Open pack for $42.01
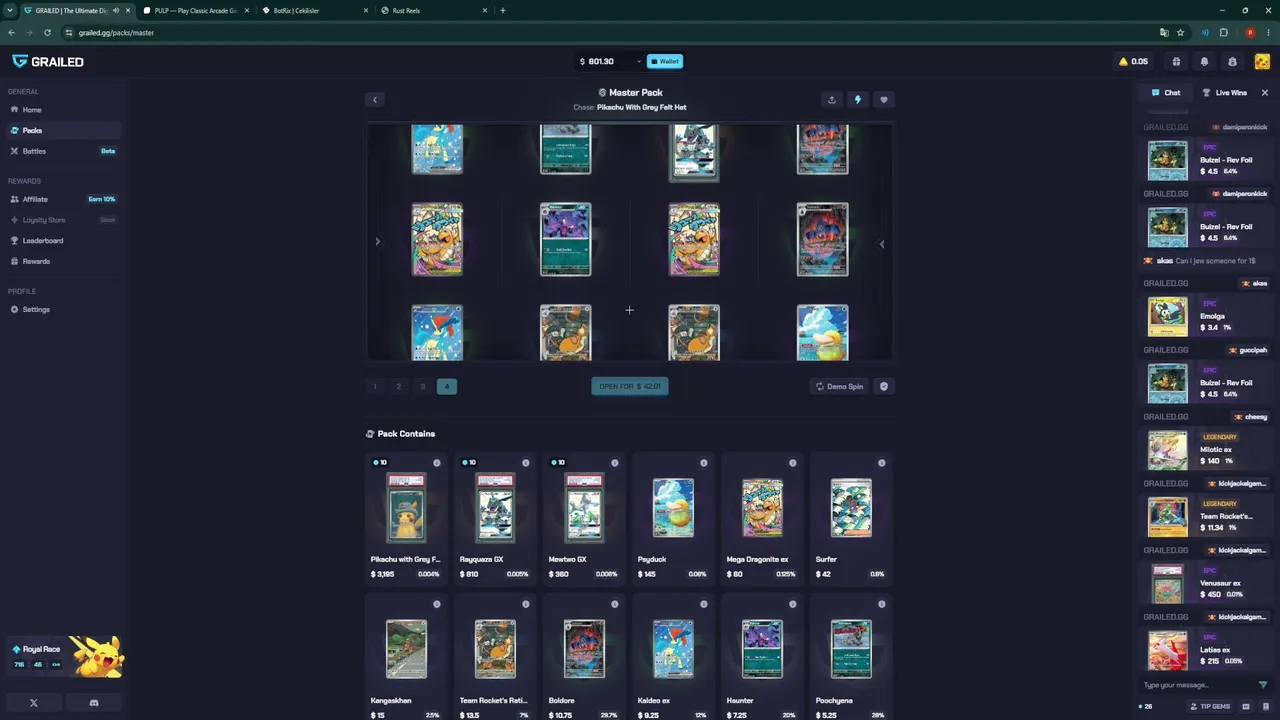The image size is (1280, 720). pos(630,386)
